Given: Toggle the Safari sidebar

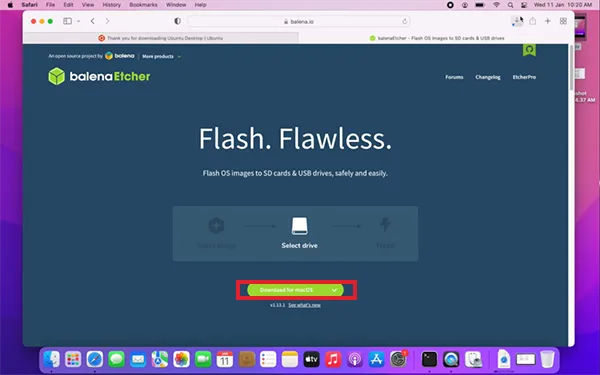Looking at the screenshot, I should 67,21.
